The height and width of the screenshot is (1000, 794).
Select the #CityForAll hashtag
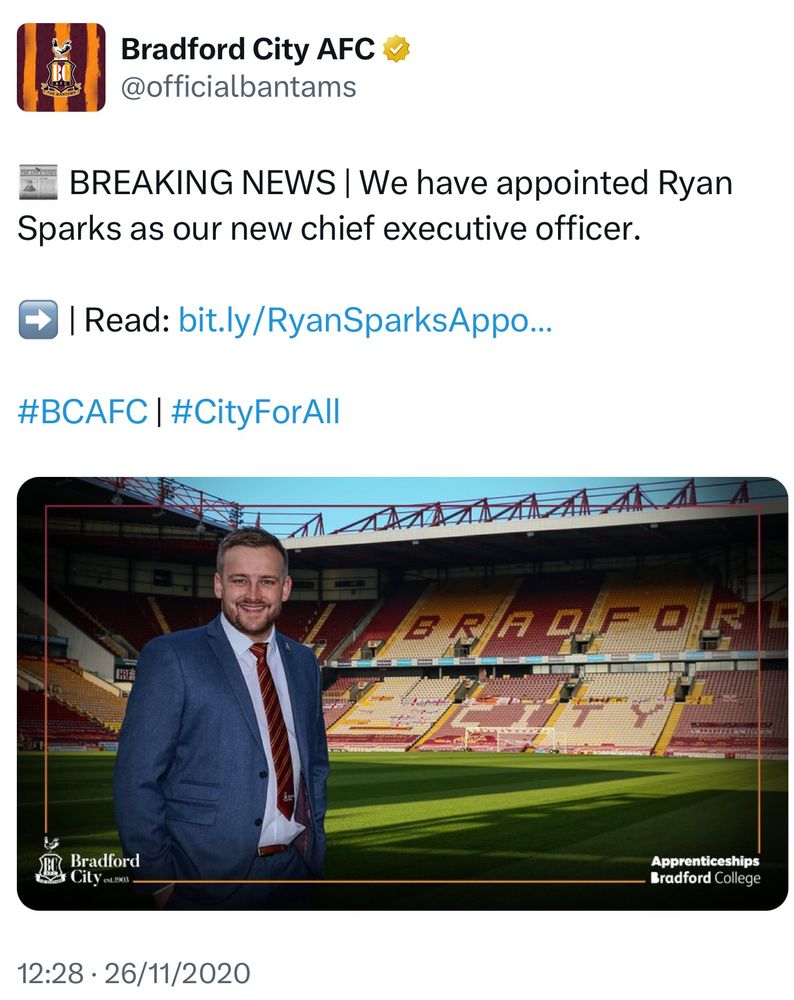[255, 411]
